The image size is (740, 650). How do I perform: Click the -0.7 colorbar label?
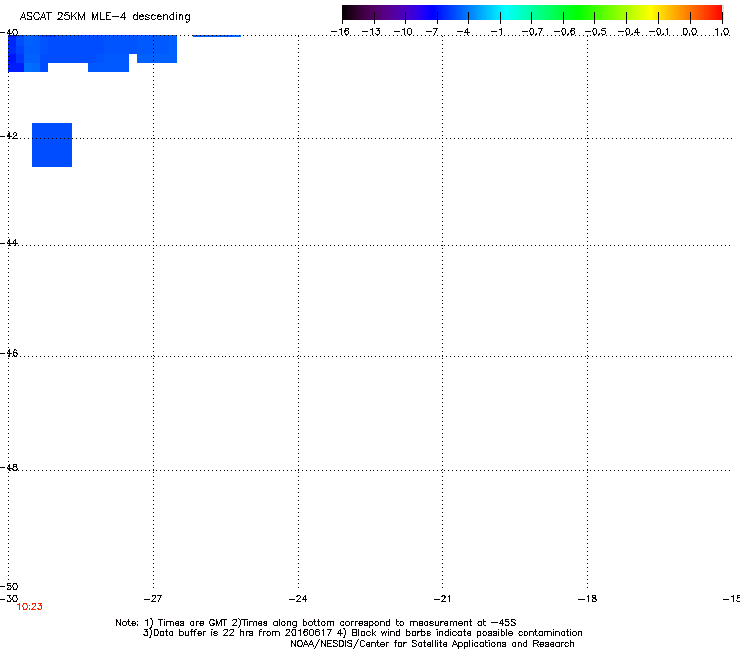(x=532, y=32)
